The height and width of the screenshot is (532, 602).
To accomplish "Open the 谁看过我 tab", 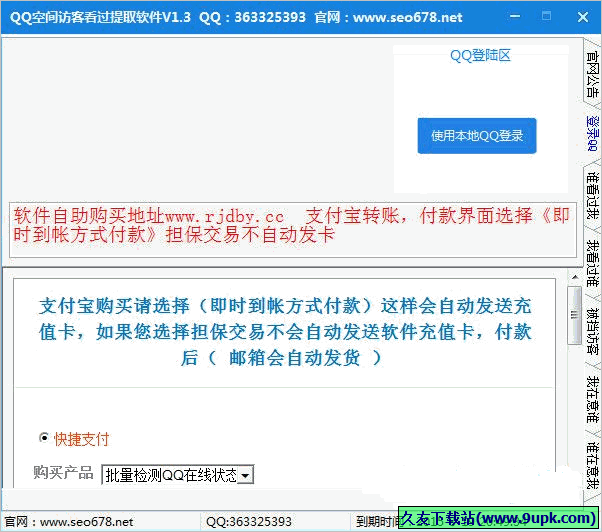I will coord(592,195).
